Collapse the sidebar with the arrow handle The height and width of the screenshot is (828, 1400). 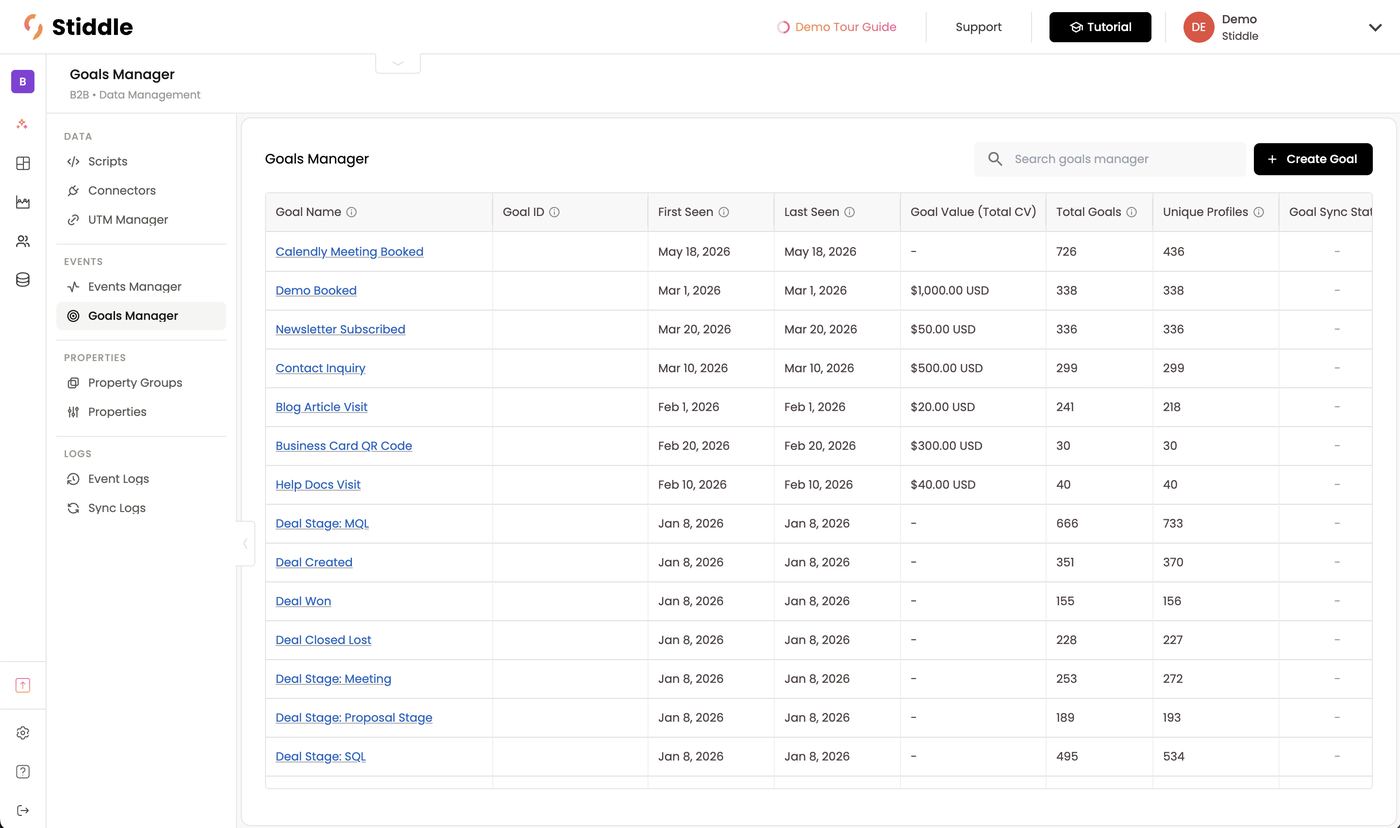(246, 544)
